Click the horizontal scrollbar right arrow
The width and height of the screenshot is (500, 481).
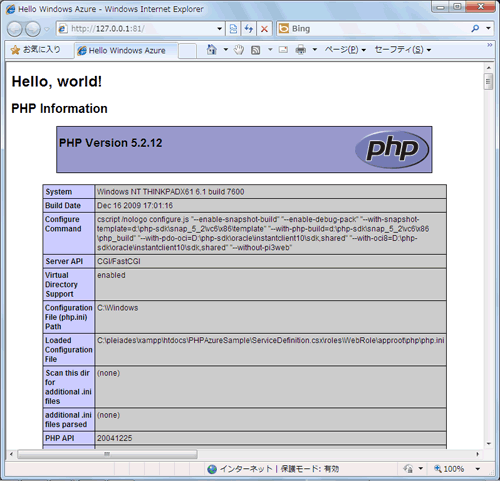coord(478,454)
